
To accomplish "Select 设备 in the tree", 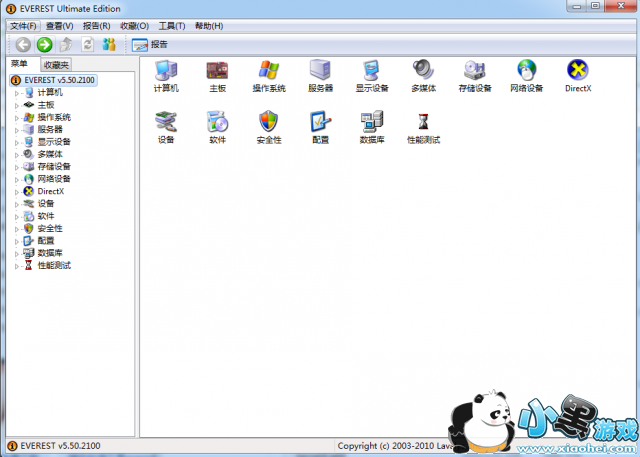I will point(46,204).
